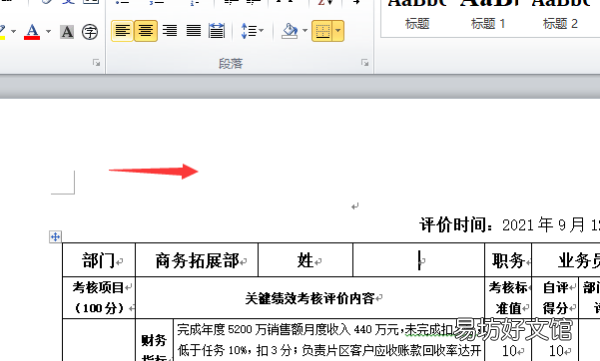The image size is (600, 361).
Task: Apply the bottom border button
Action: click(x=323, y=31)
